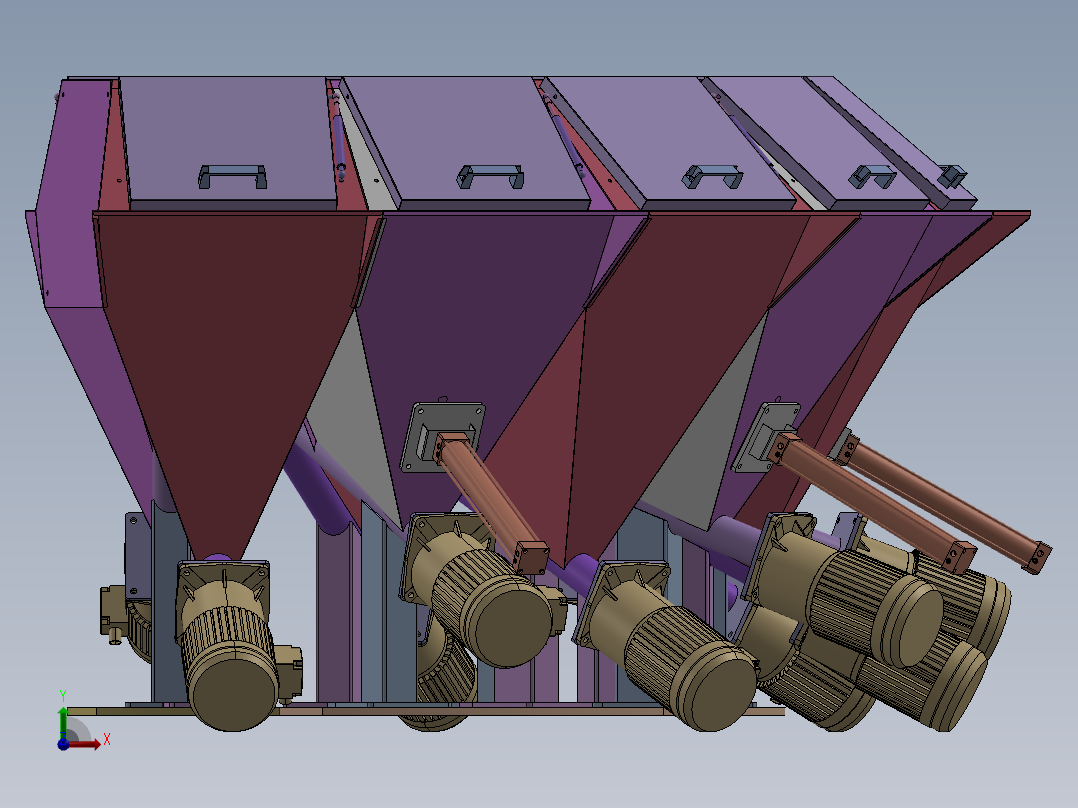
Task: Click the blue Z origin ball of the triad
Action: click(x=63, y=744)
